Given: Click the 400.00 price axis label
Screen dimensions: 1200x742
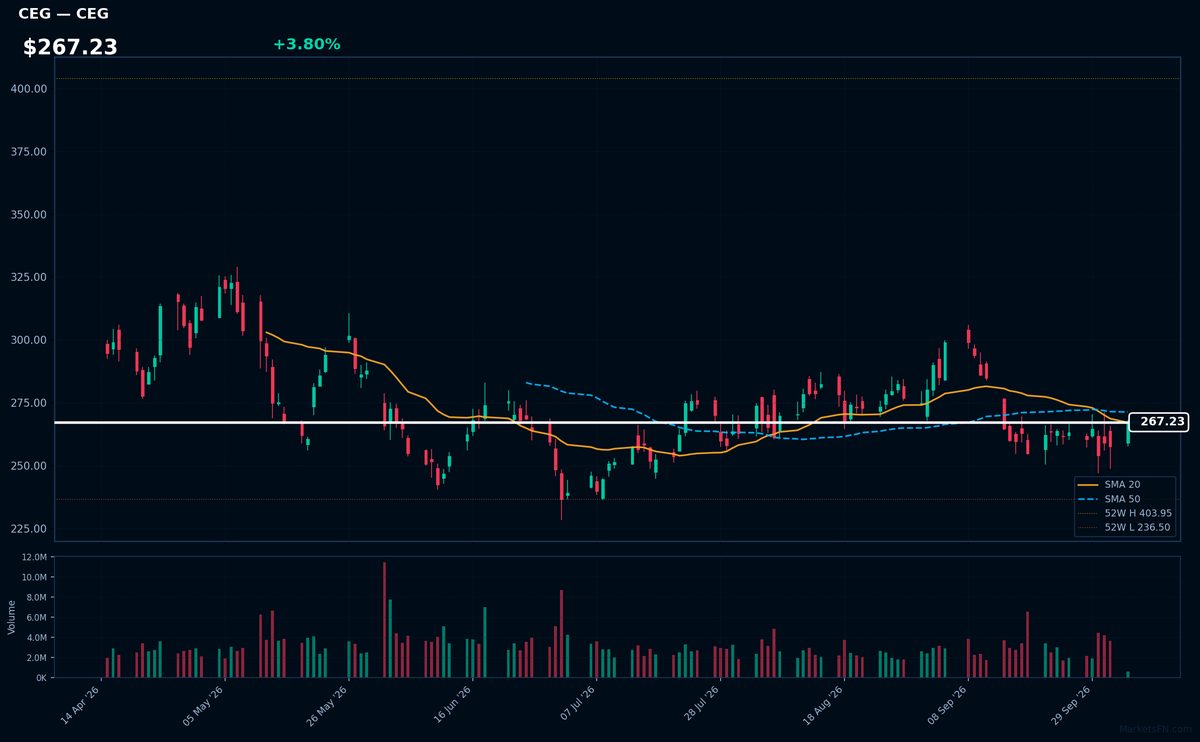Looking at the screenshot, I should [30, 89].
